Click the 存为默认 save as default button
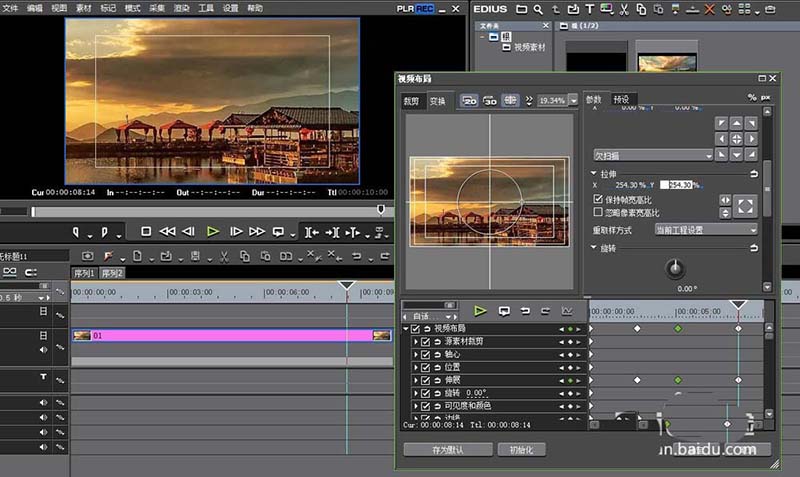 pyautogui.click(x=449, y=450)
